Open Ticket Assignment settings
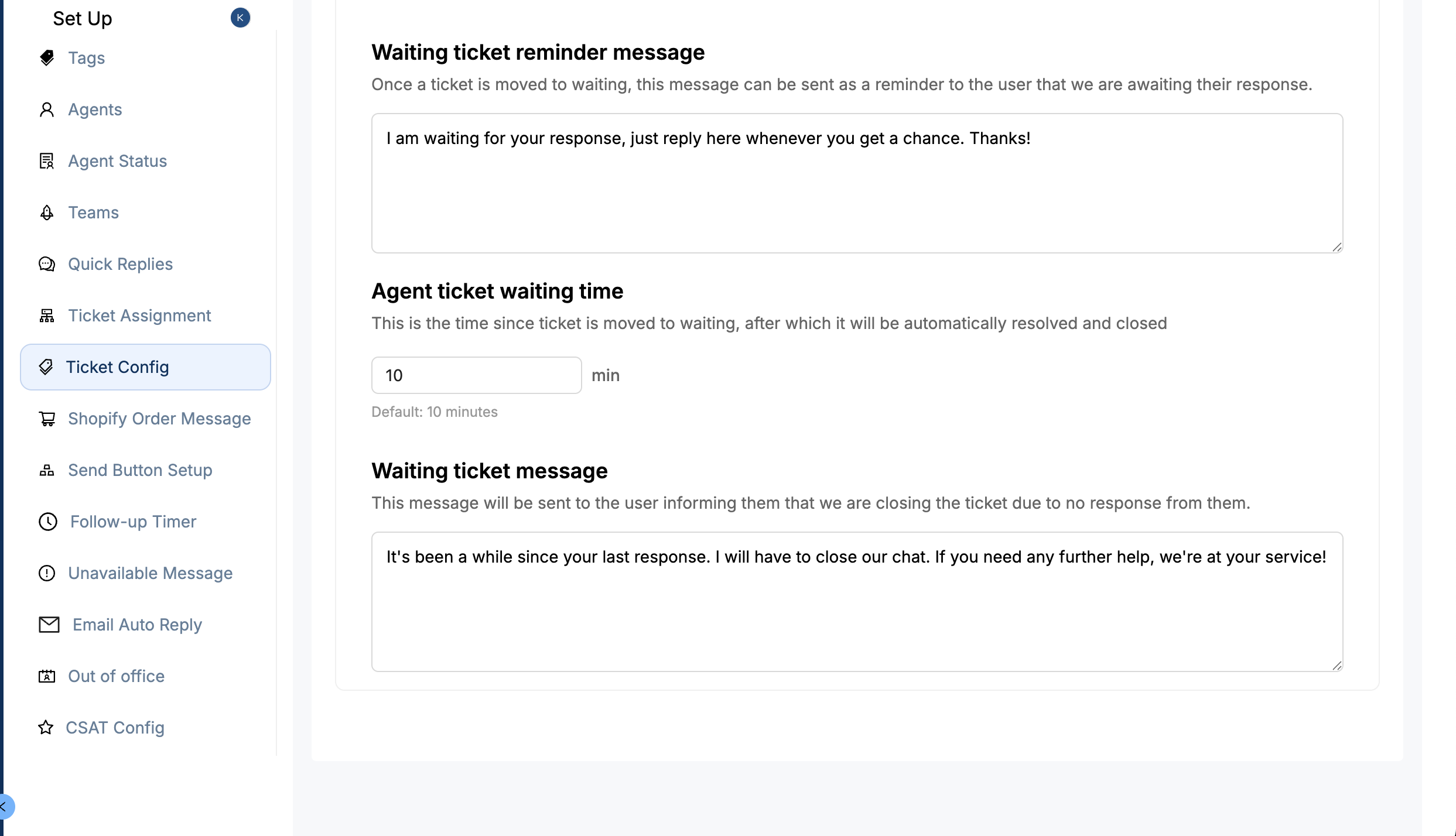 139,316
